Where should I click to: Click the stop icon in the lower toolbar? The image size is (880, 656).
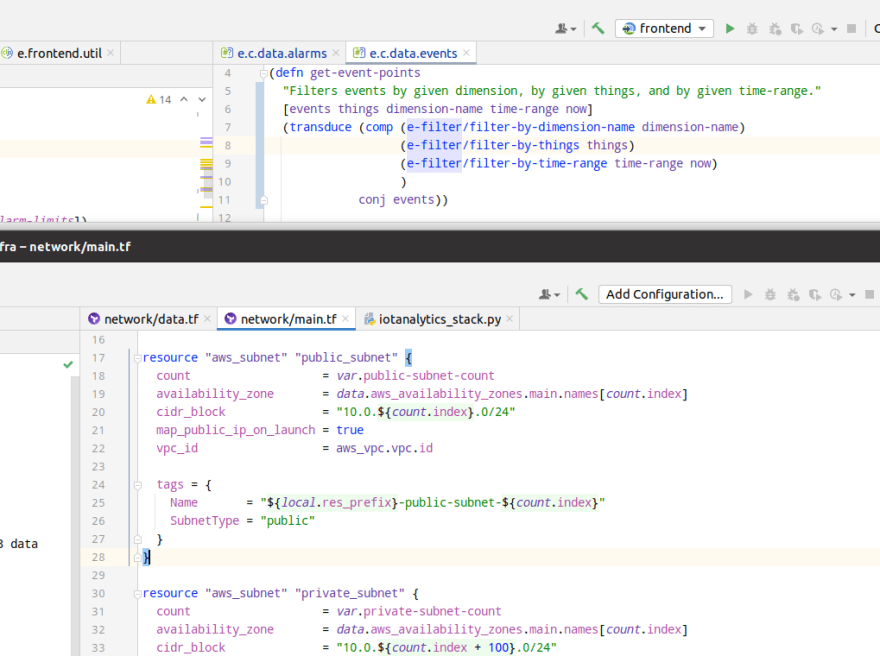pyautogui.click(x=869, y=295)
